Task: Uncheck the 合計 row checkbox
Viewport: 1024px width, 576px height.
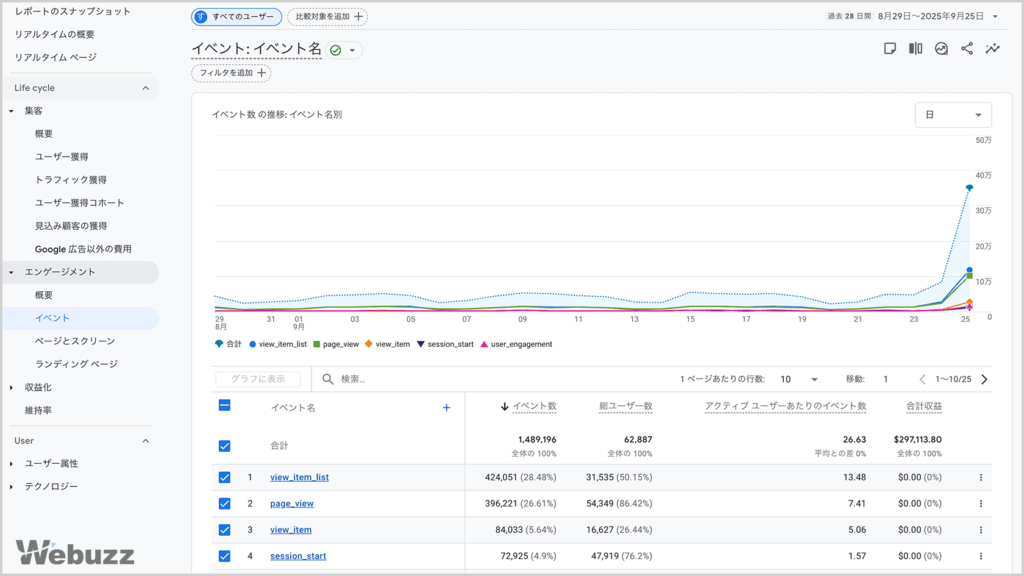Action: [224, 446]
